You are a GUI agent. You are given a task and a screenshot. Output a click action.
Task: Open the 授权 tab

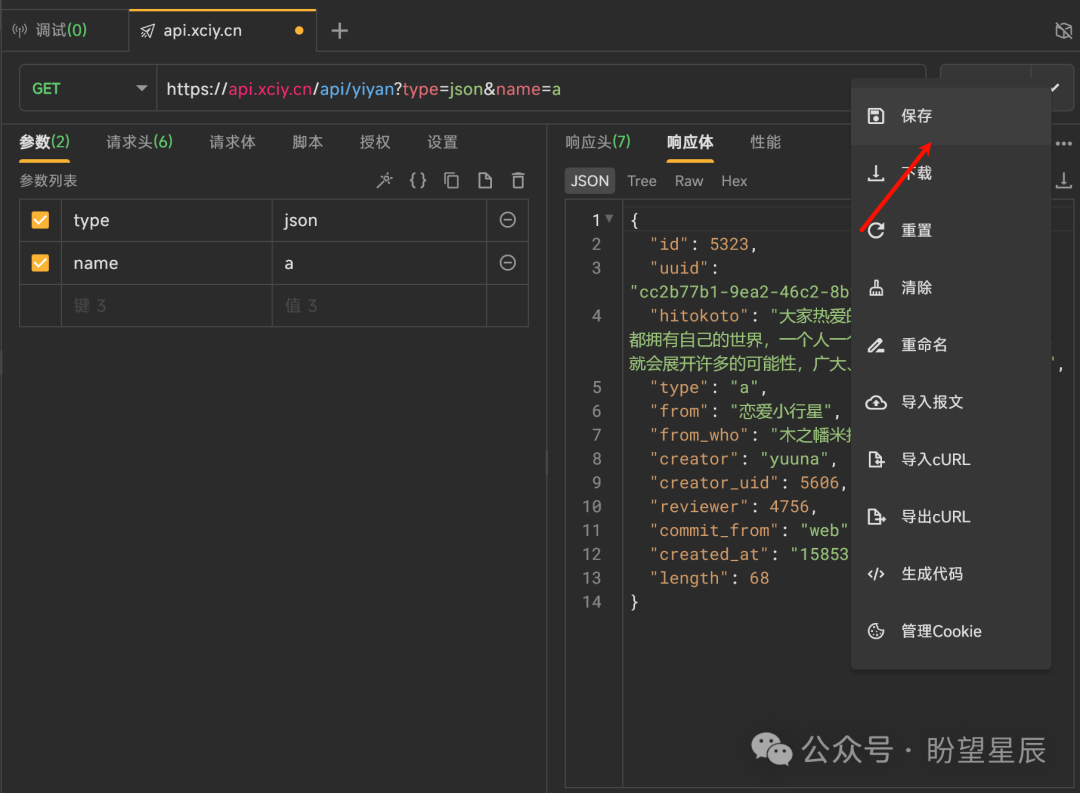(x=375, y=142)
